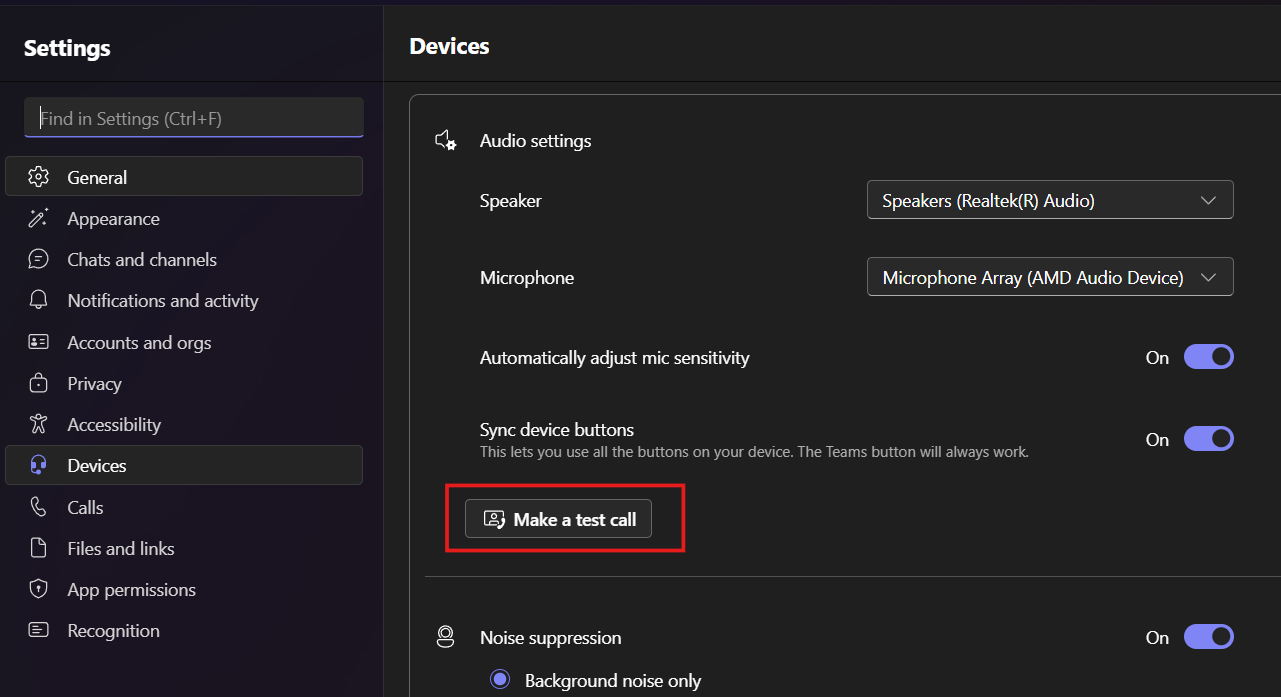The height and width of the screenshot is (697, 1281).
Task: Click the Chats and channels bubble icon
Action: 39,259
